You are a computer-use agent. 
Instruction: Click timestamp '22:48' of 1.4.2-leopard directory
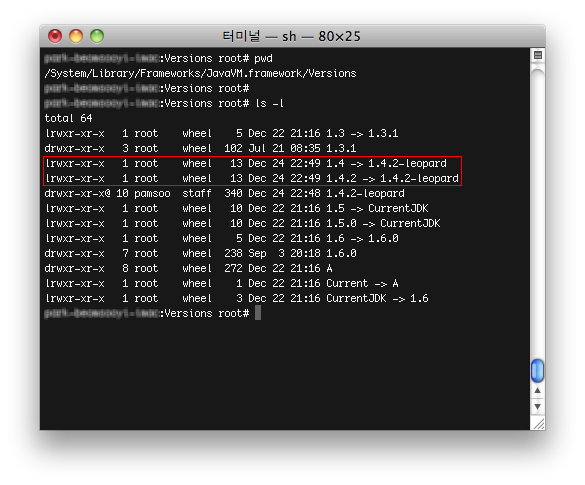point(305,193)
